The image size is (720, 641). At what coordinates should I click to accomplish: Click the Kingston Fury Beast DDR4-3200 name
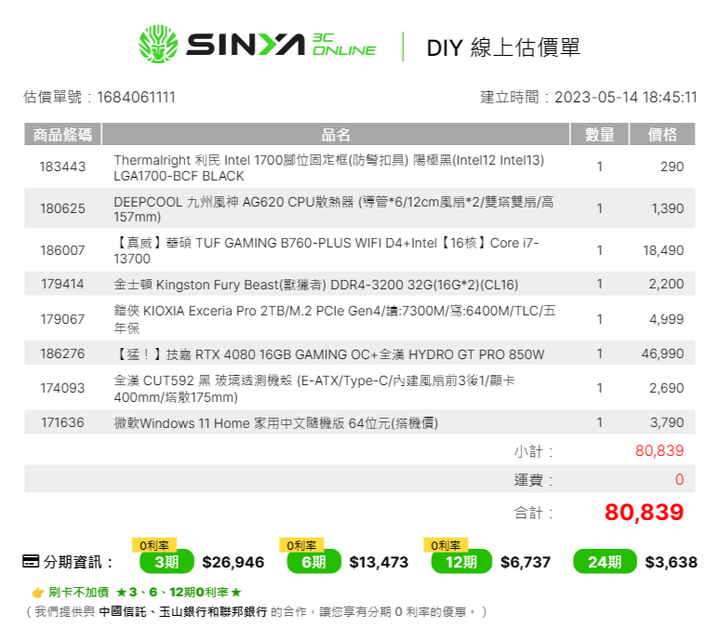coord(316,285)
